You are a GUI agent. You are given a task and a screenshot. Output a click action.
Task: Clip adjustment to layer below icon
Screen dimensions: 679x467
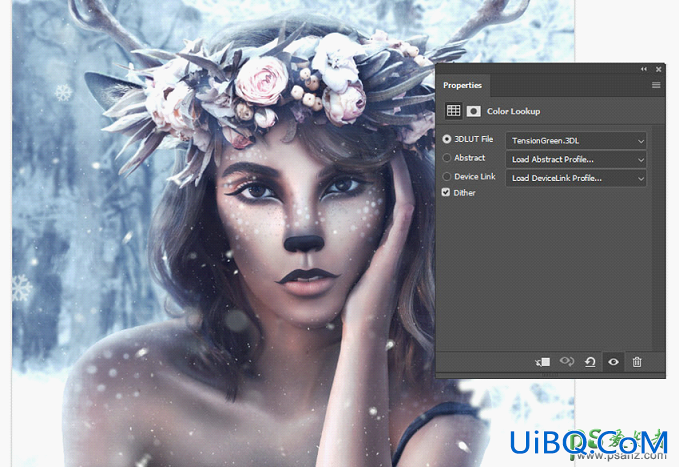tap(543, 362)
